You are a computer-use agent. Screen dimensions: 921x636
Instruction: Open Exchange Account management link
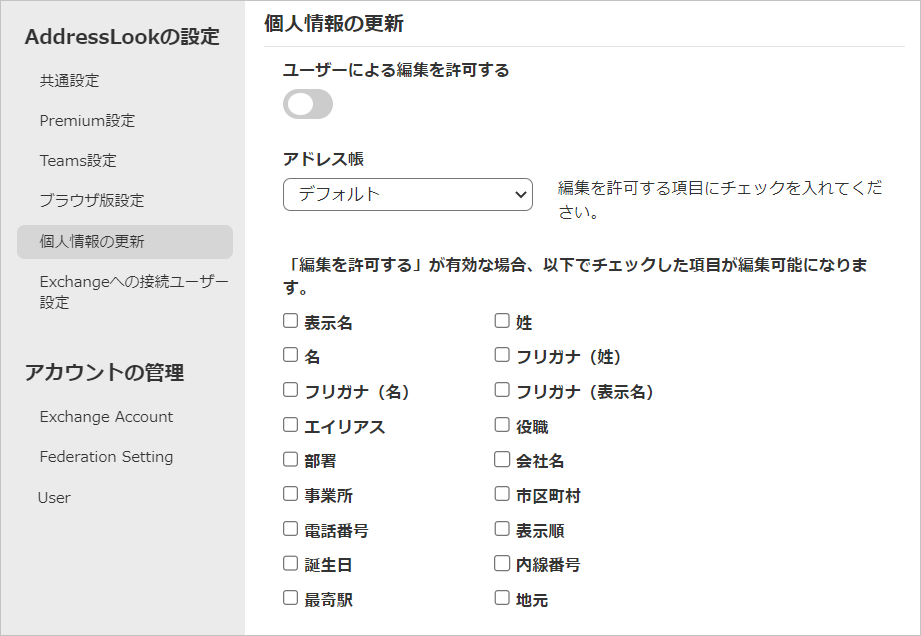coord(106,416)
